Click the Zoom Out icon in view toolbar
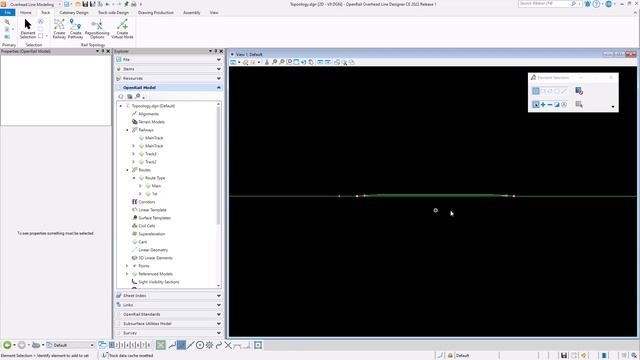640x360 pixels. [x=282, y=62]
